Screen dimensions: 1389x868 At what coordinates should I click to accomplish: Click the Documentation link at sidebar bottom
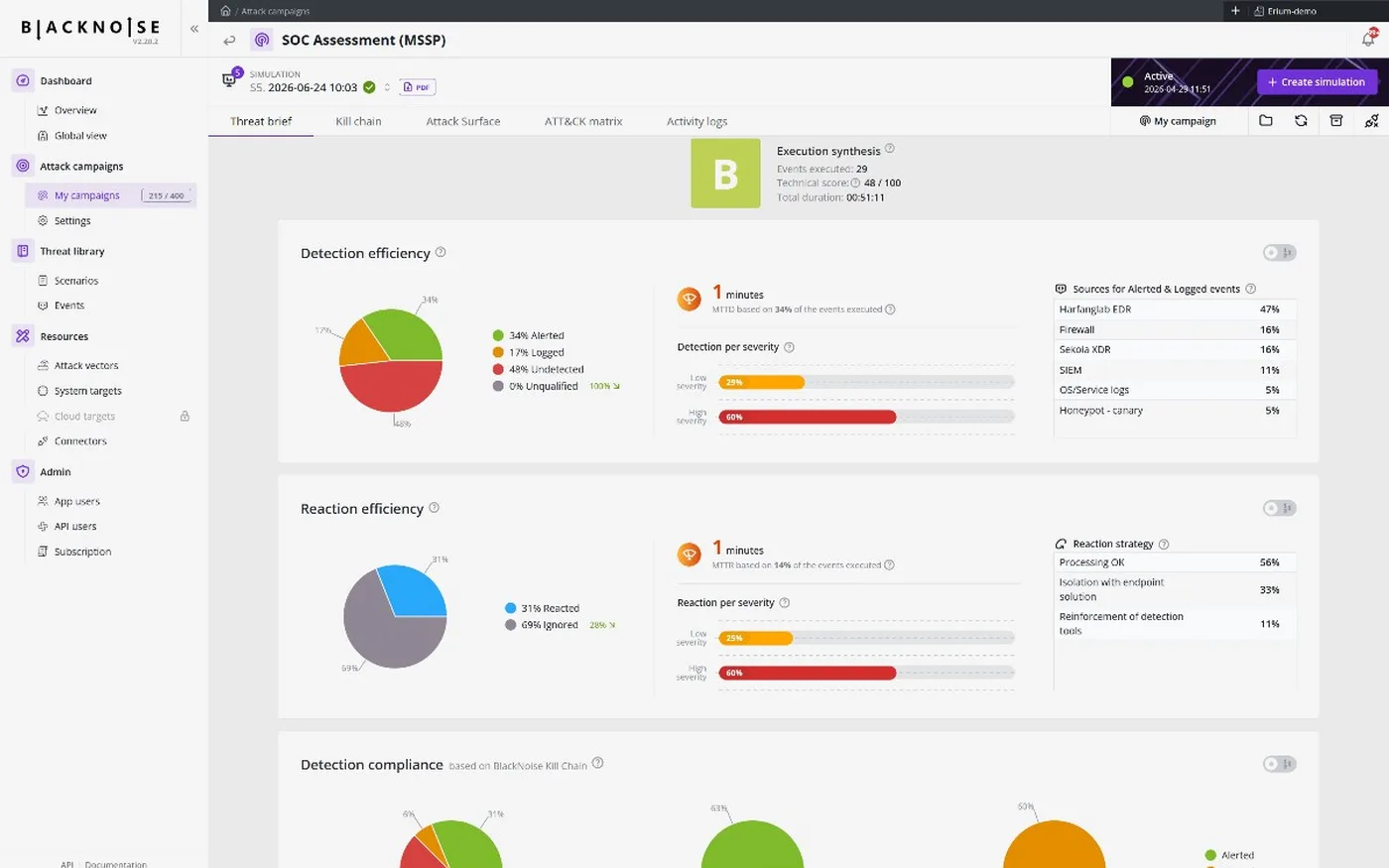click(115, 864)
